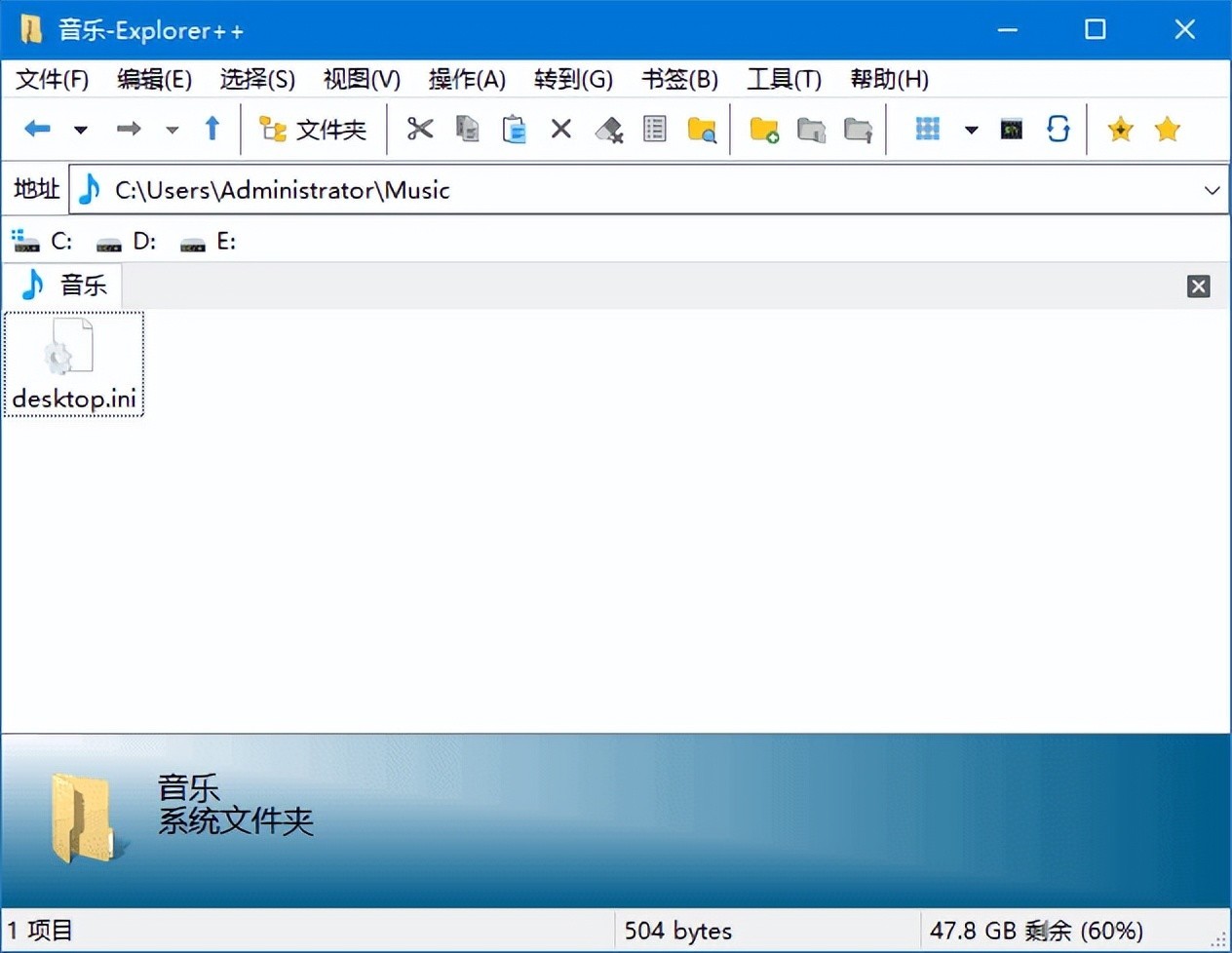Viewport: 1232px width, 953px height.
Task: Click the 1 项目 status text
Action: pyautogui.click(x=41, y=931)
